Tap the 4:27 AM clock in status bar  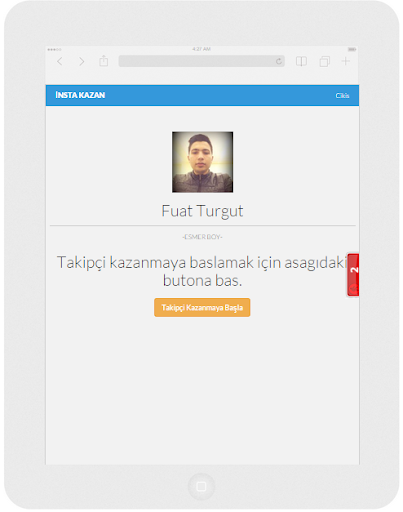click(x=201, y=49)
